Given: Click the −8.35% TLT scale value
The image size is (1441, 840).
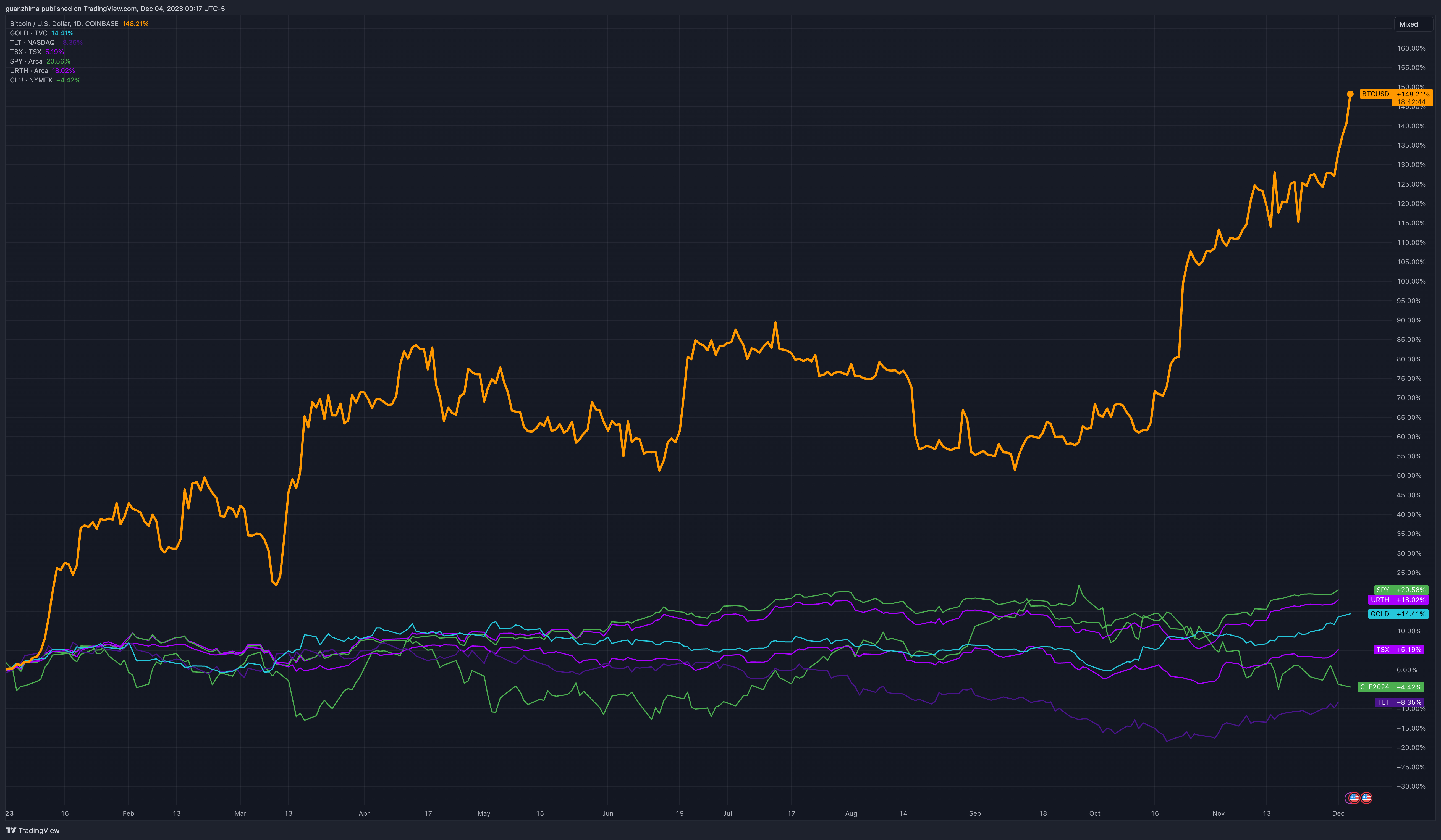Looking at the screenshot, I should click(x=1408, y=702).
